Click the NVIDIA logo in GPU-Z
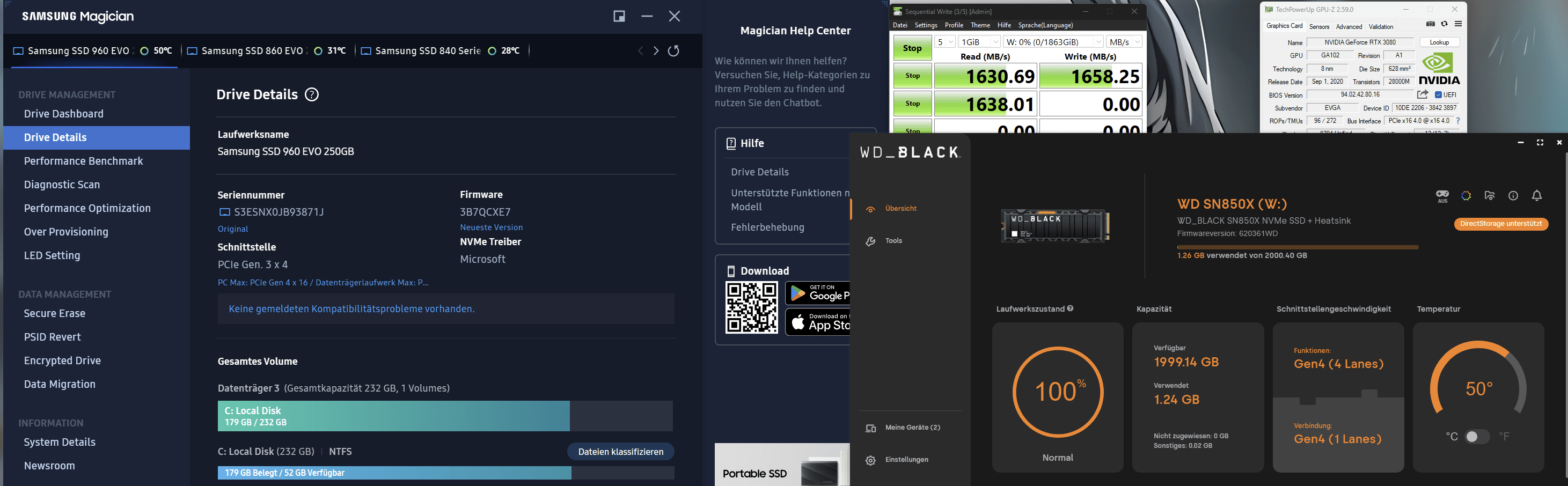Image resolution: width=1568 pixels, height=486 pixels. 1440,69
